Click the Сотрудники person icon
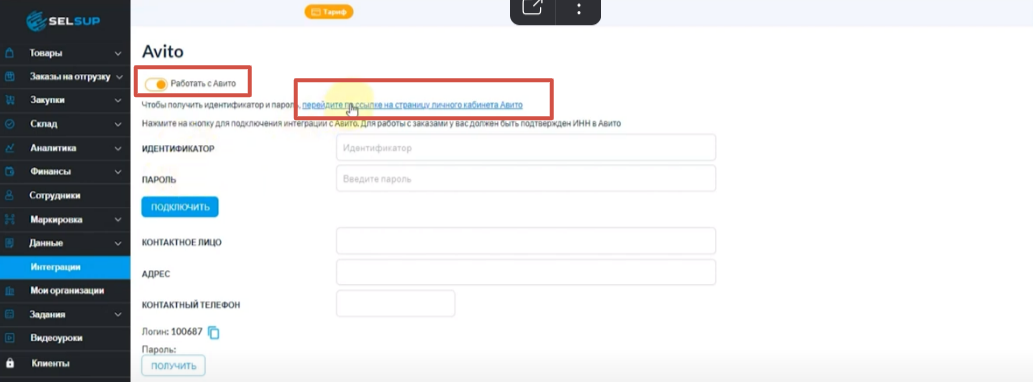Viewport: 1033px width, 382px height. 9,196
